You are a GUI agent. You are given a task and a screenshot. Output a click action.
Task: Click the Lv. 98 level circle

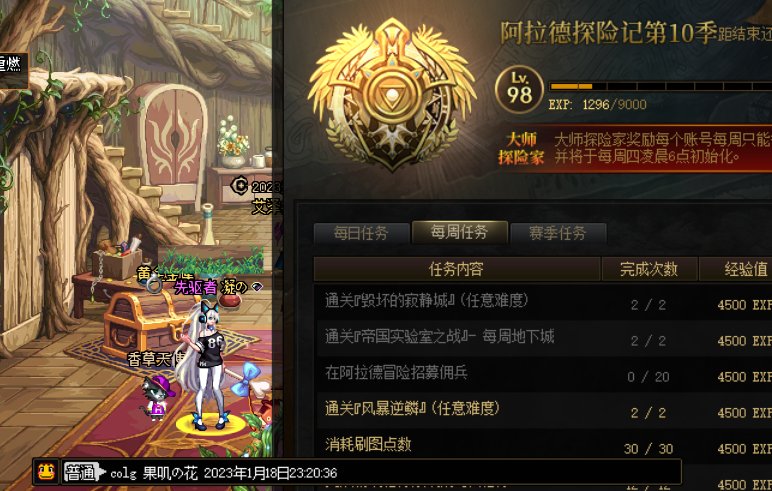(x=519, y=90)
